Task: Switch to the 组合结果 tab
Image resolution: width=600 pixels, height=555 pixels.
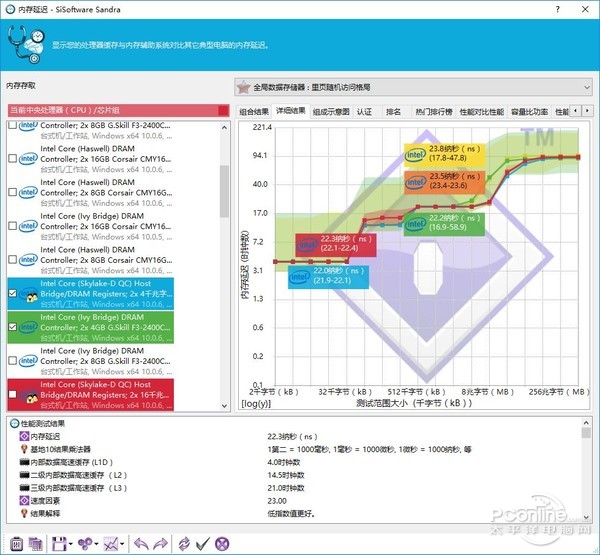Action: coord(254,112)
